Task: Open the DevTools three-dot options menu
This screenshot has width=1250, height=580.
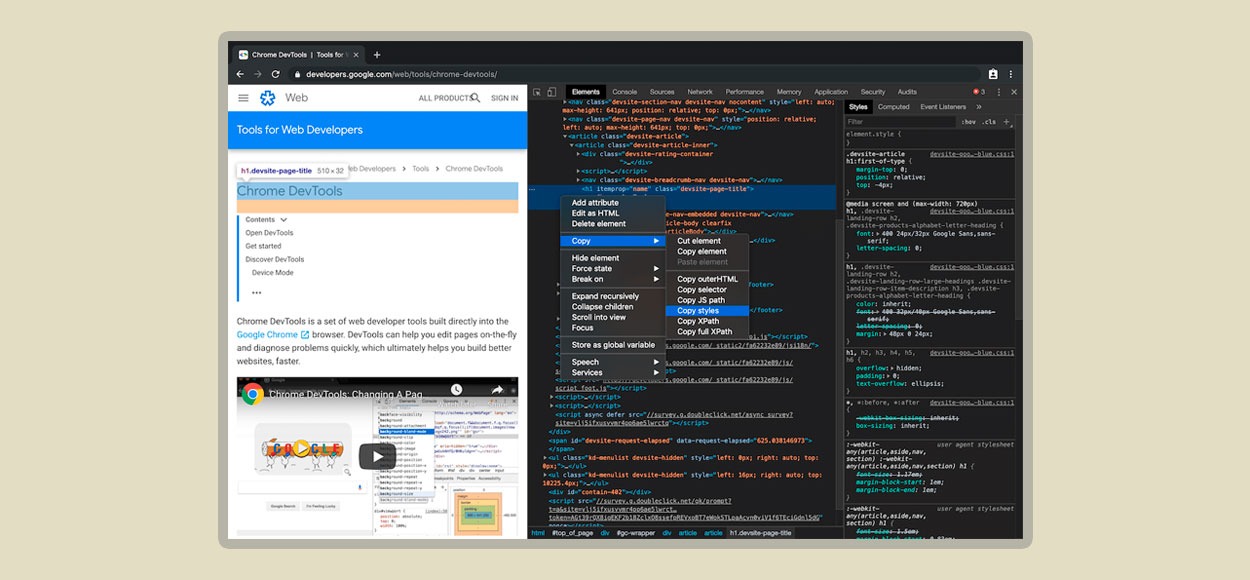Action: [999, 92]
